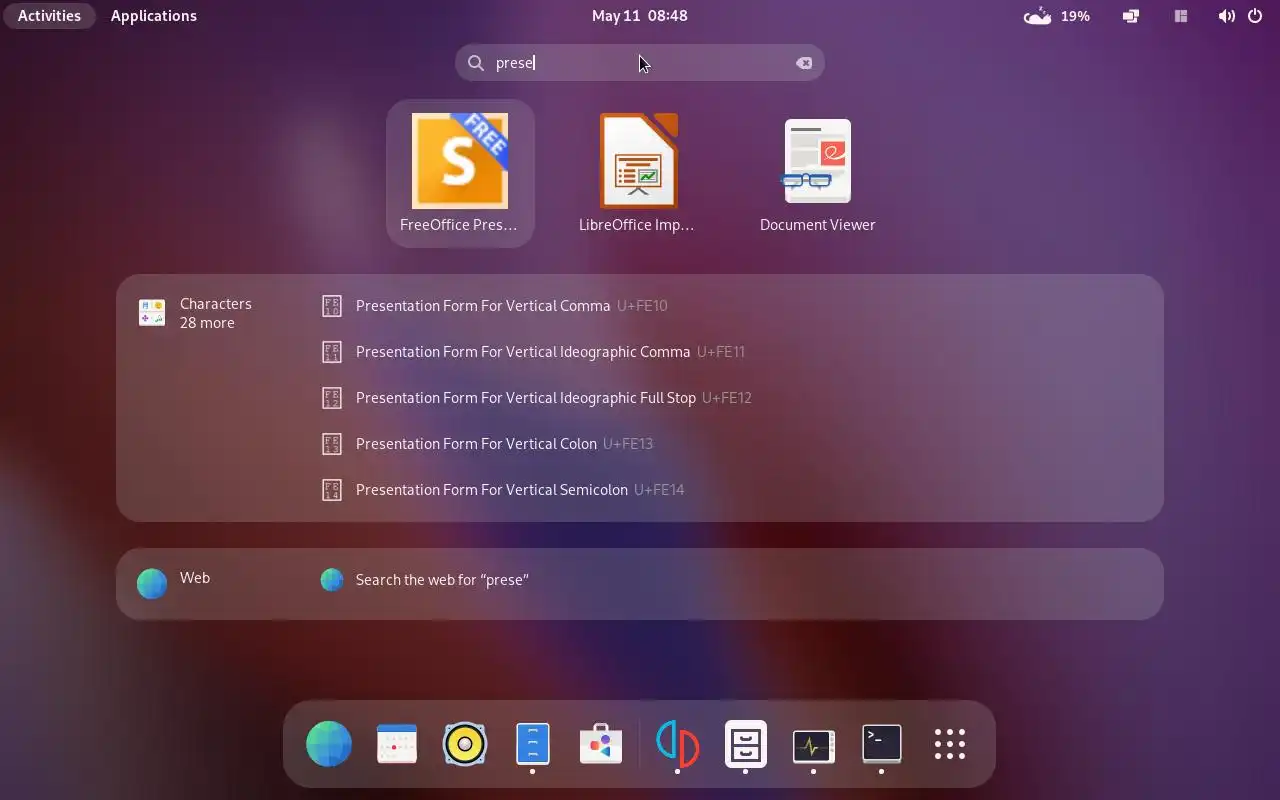Open Terminal from the dock
The image size is (1280, 800).
point(882,744)
